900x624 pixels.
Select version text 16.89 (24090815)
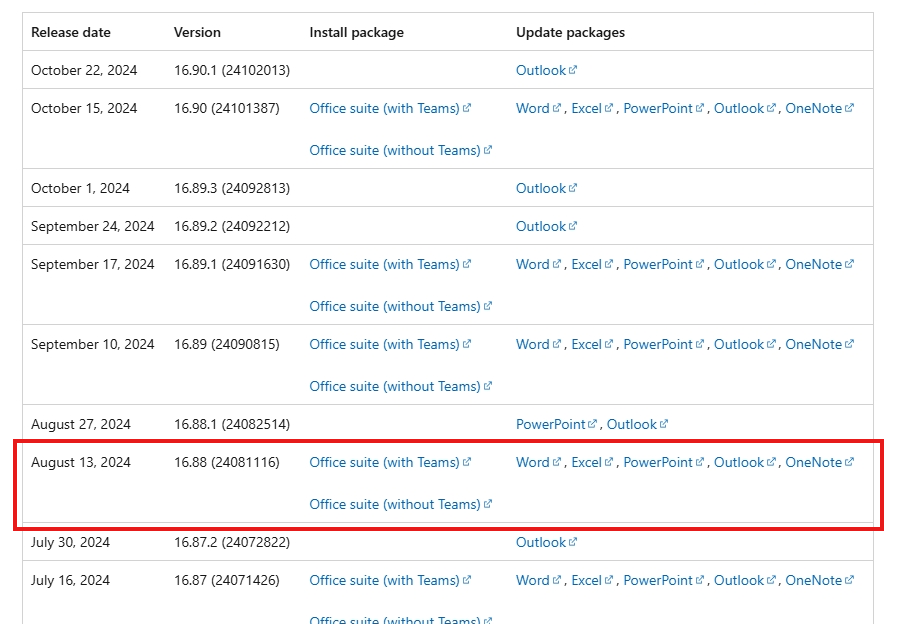[227, 344]
